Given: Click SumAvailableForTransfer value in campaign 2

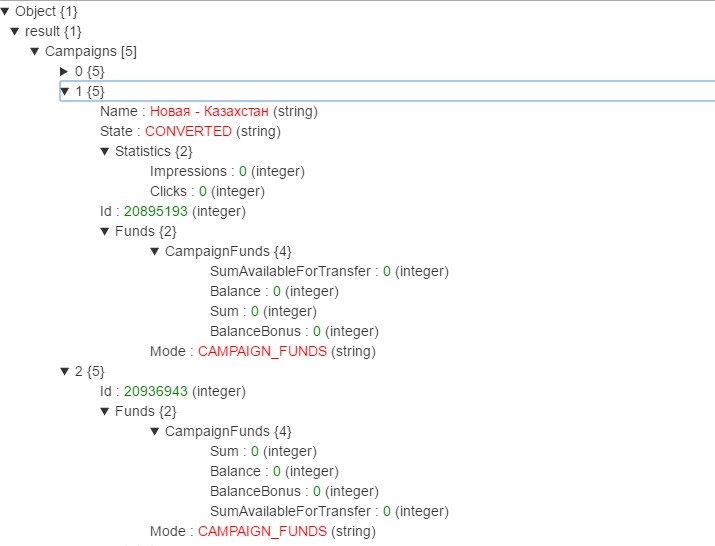Looking at the screenshot, I should pyautogui.click(x=387, y=511).
